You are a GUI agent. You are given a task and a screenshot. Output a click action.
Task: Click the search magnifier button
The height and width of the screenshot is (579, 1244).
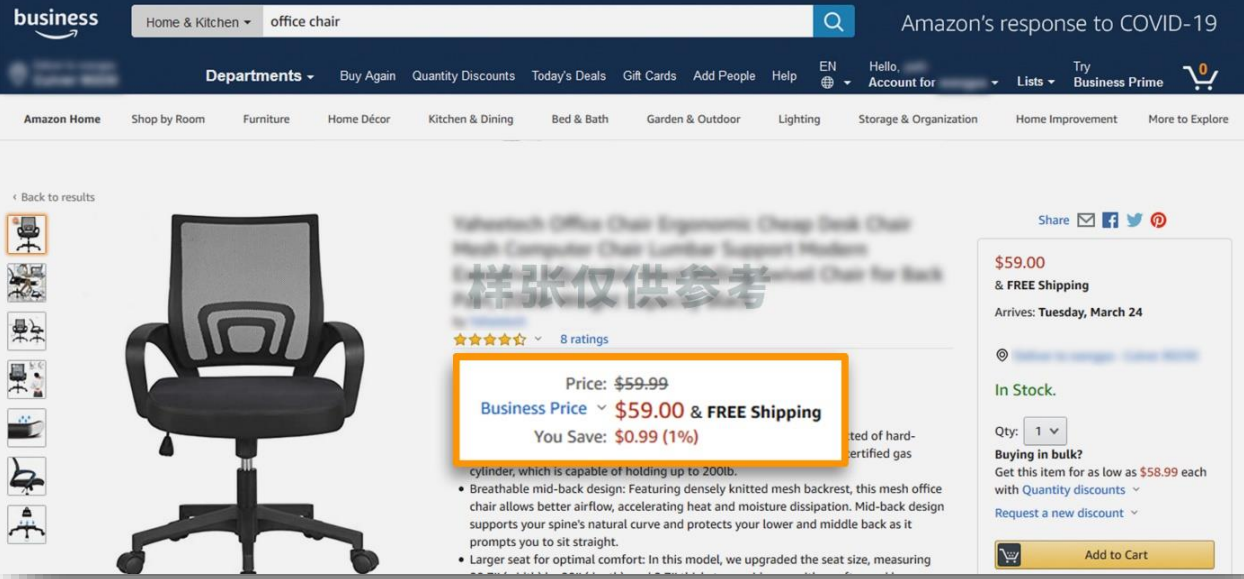[x=834, y=21]
